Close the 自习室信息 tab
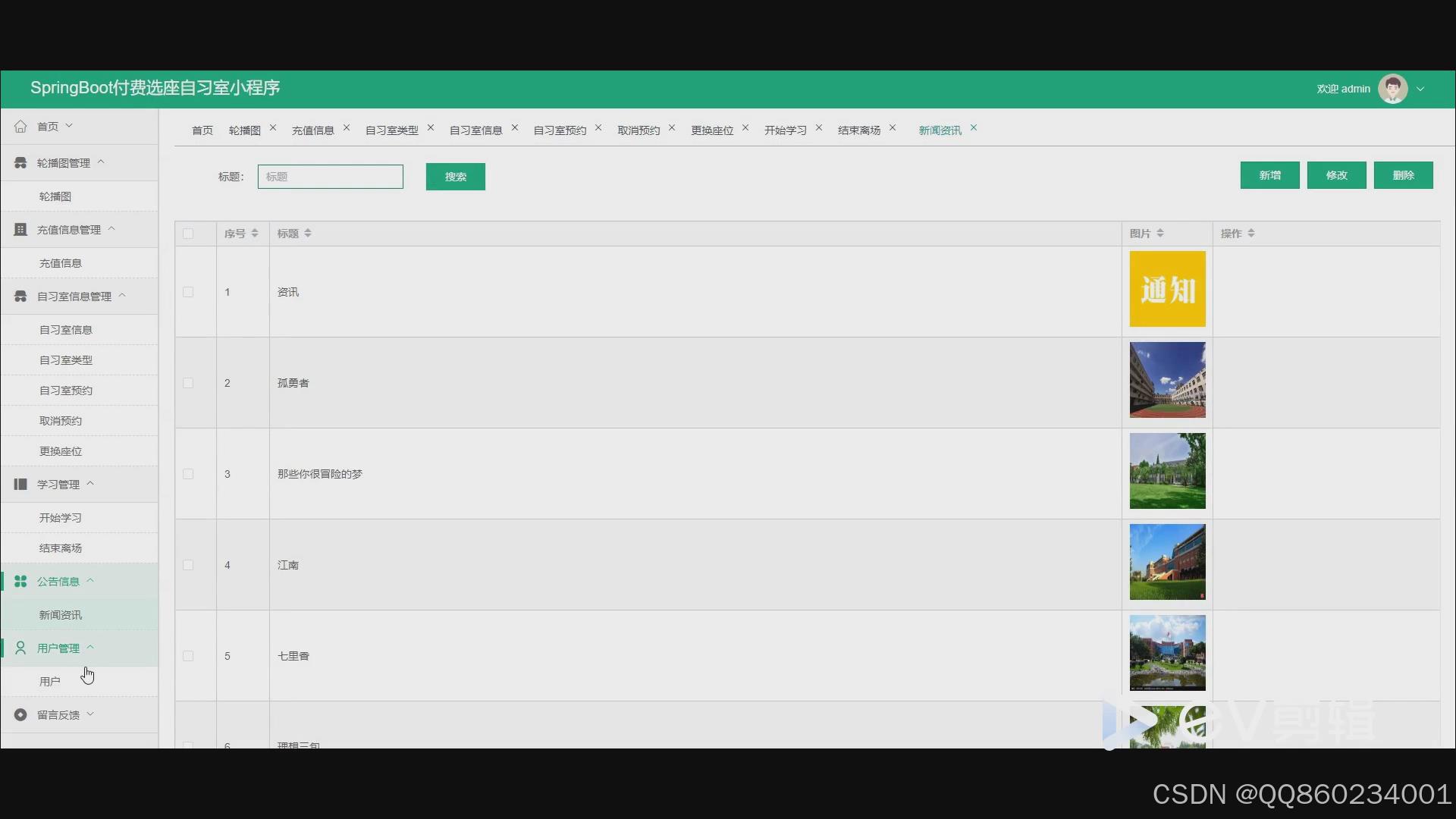 [x=515, y=128]
